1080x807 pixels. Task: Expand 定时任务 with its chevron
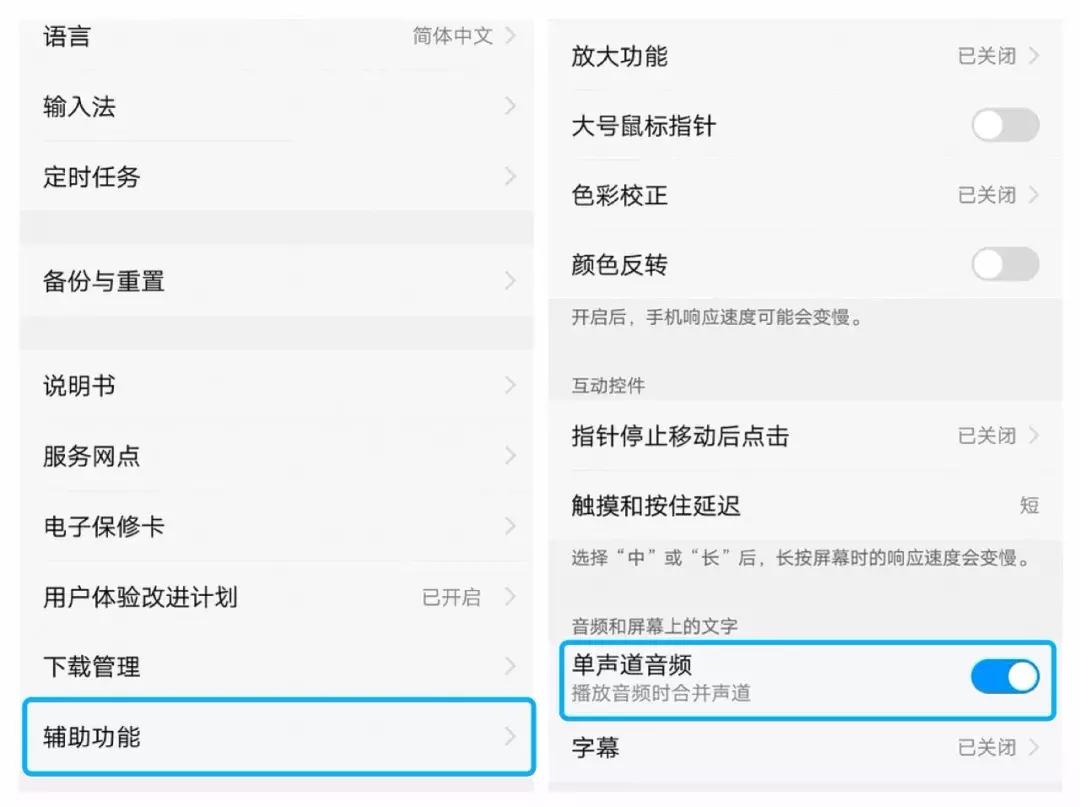click(511, 176)
